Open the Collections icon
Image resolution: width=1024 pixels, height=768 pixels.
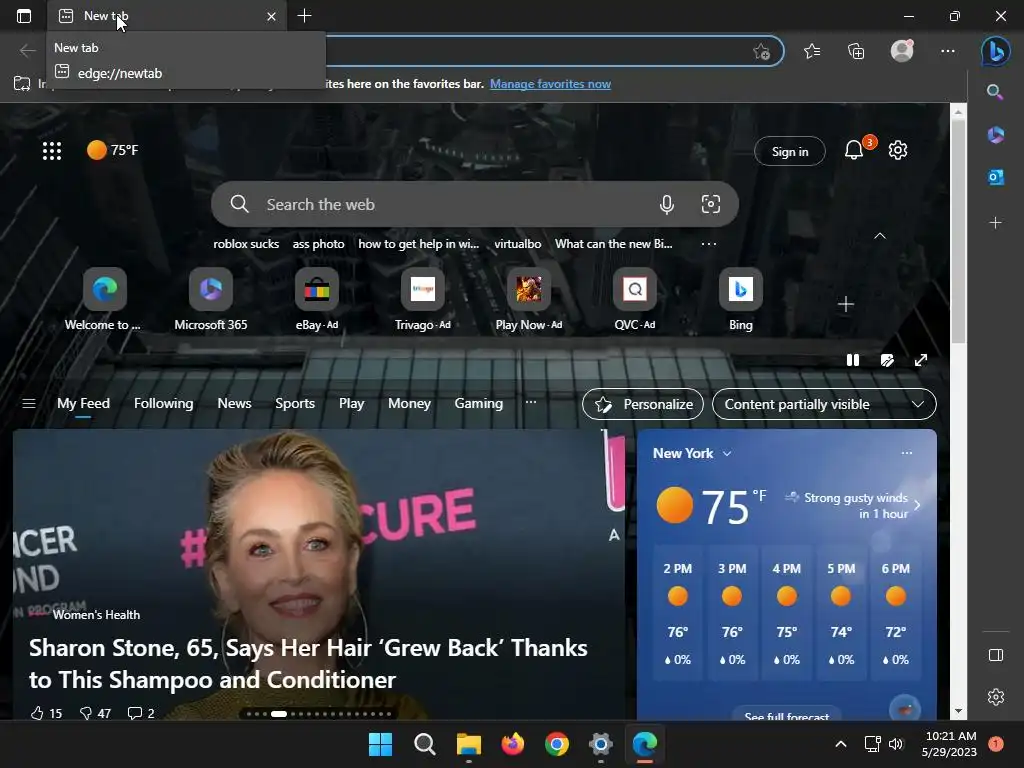coord(856,51)
